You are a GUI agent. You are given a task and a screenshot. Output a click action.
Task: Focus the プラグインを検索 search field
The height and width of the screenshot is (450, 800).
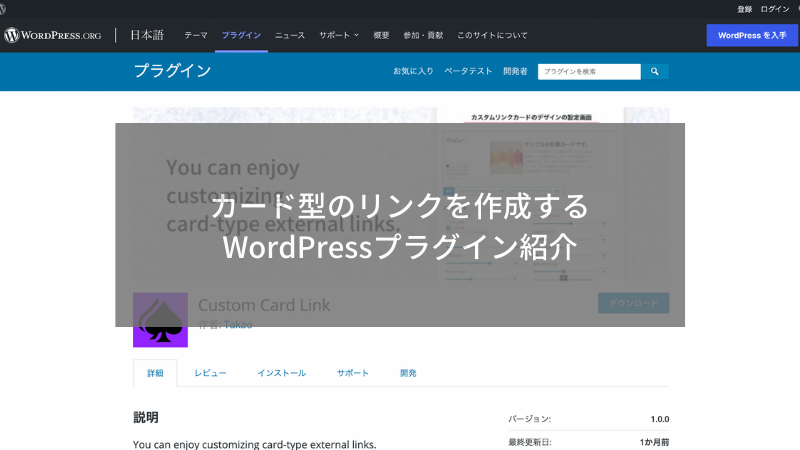pyautogui.click(x=589, y=72)
